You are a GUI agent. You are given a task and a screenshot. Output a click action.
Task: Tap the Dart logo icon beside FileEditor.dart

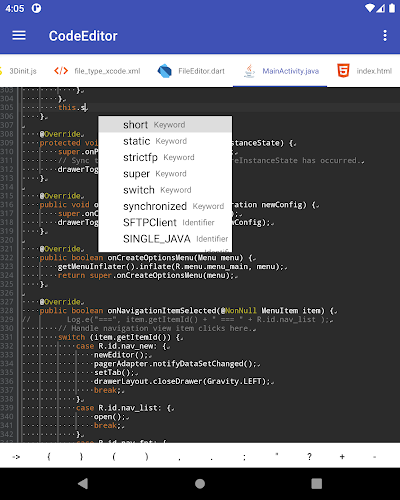164,71
